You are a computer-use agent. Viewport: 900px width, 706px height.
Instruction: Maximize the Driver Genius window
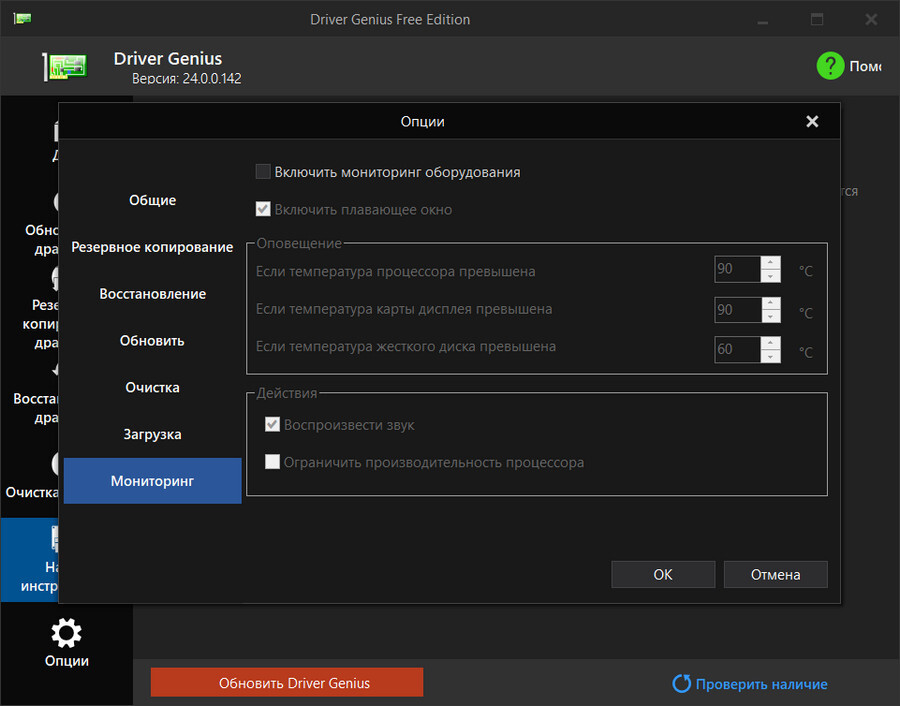[817, 20]
